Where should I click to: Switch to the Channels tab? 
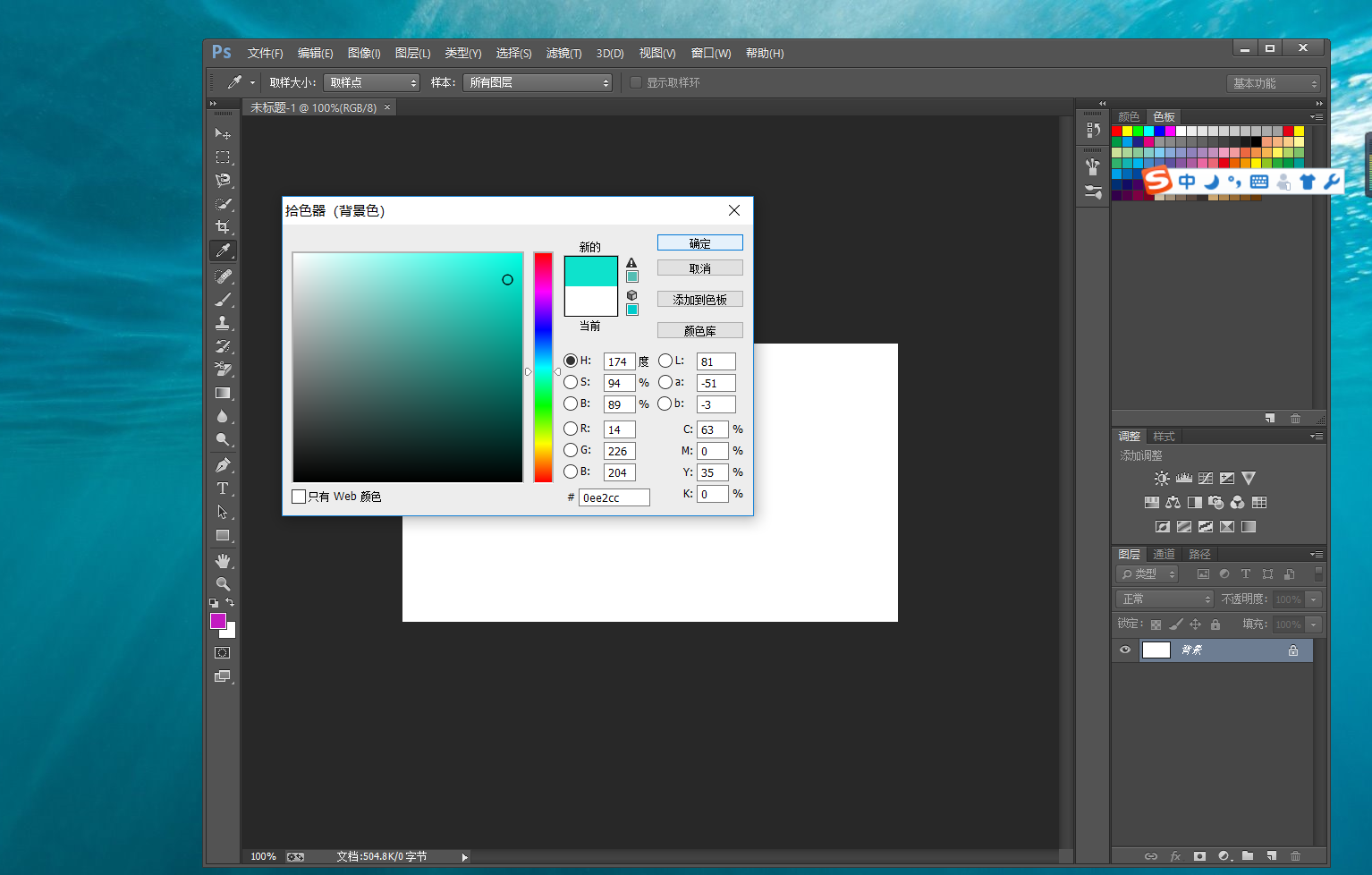(1164, 555)
